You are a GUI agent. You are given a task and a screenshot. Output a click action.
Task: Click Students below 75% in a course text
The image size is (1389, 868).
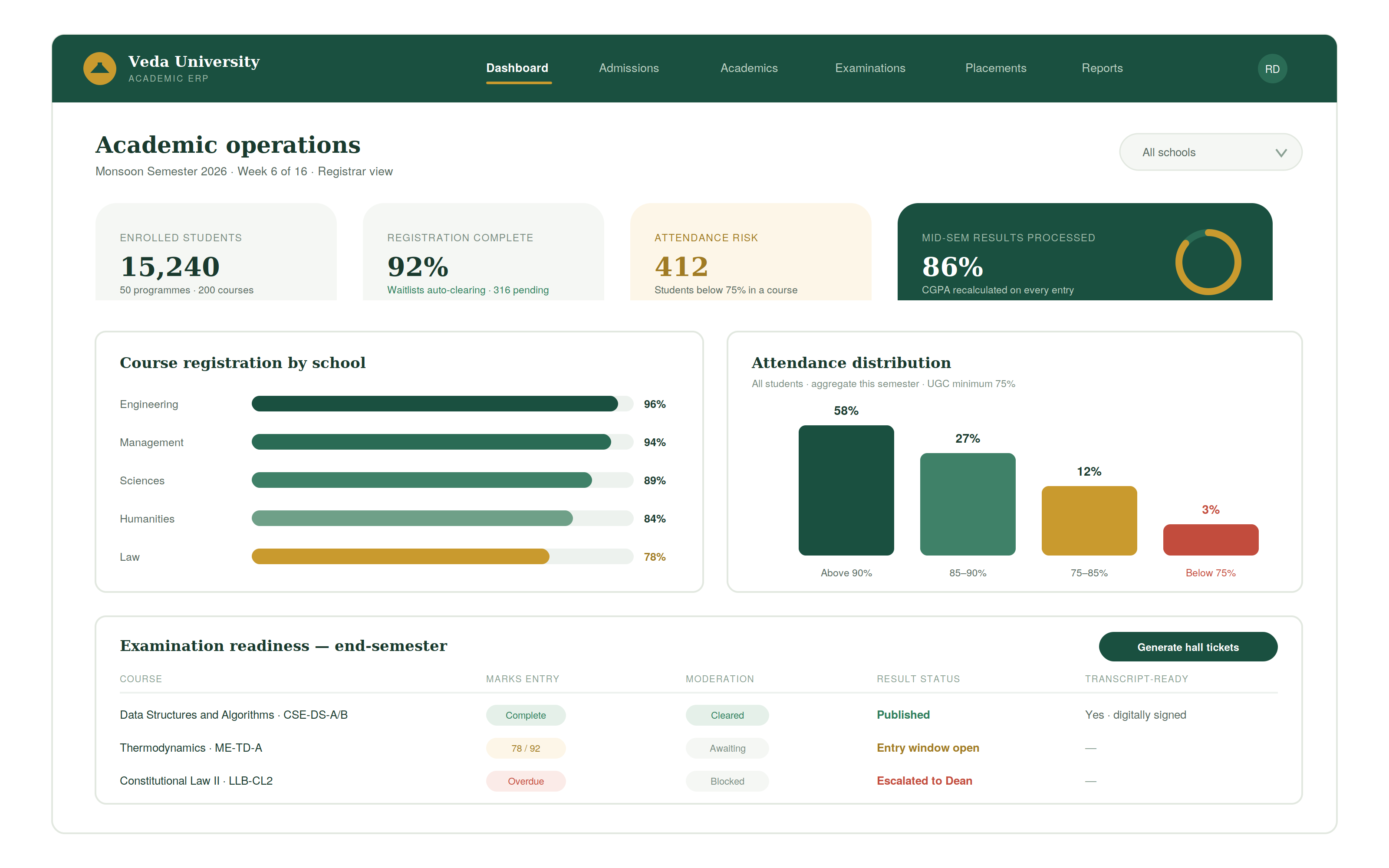(x=725, y=290)
